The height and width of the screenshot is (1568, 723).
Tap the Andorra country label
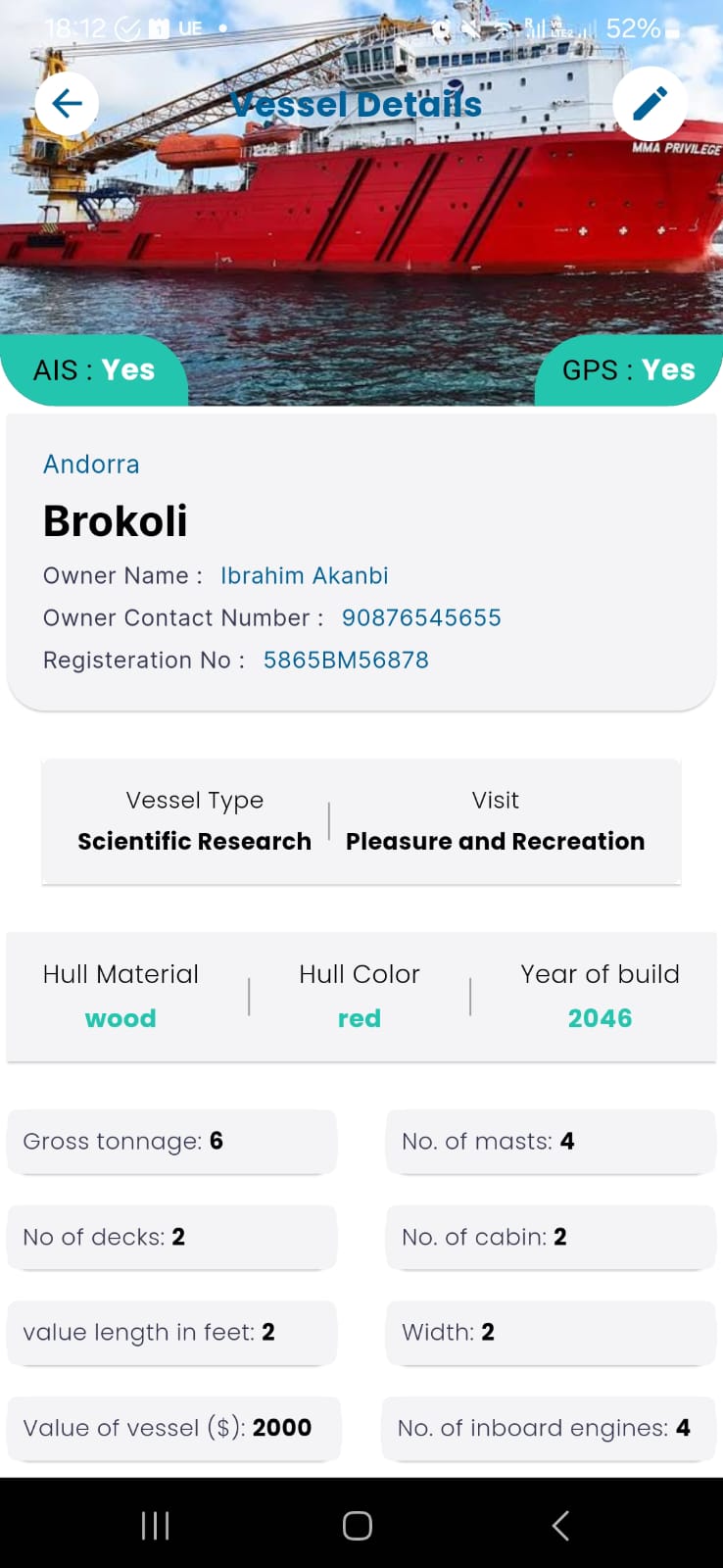(x=91, y=464)
